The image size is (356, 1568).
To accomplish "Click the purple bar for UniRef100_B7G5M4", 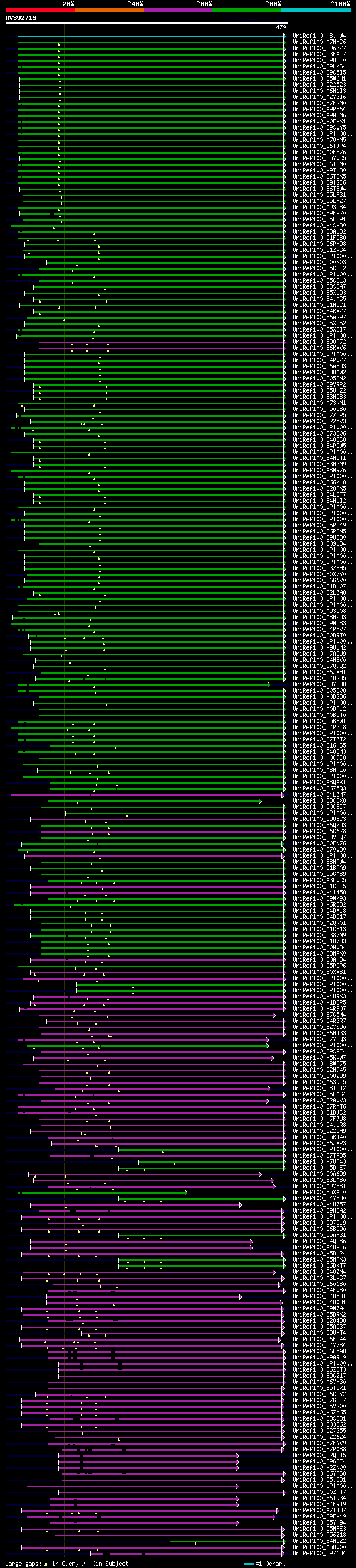I will click(x=157, y=1015).
